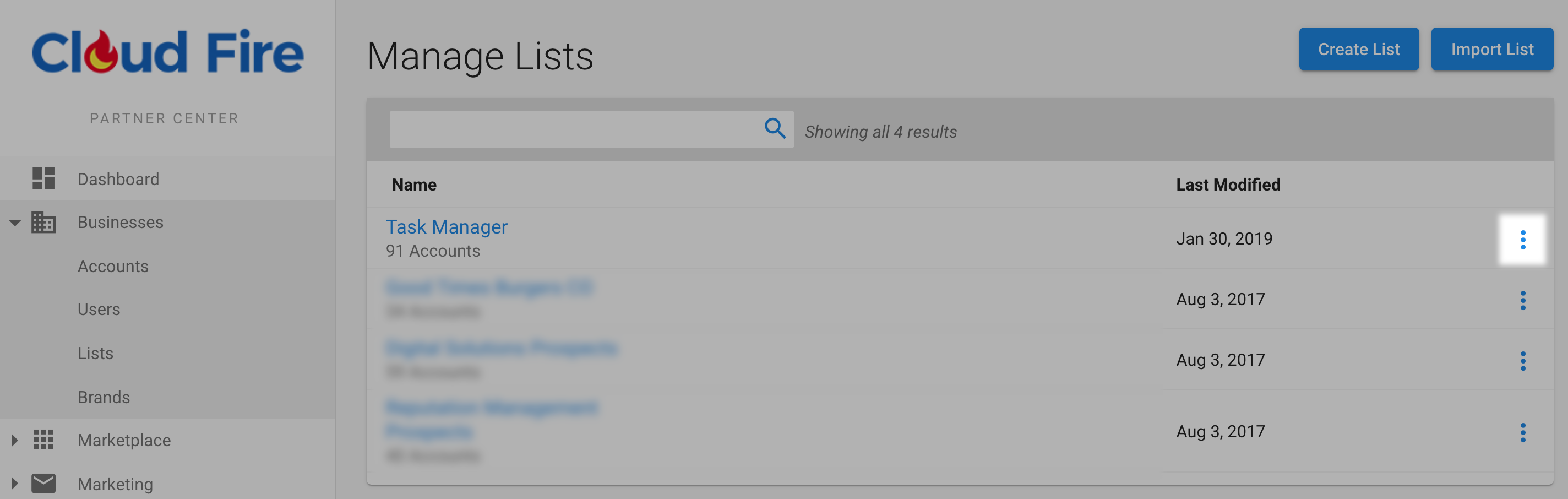The image size is (1568, 499).
Task: Click the Marketplace apps grid icon
Action: pyautogui.click(x=43, y=440)
